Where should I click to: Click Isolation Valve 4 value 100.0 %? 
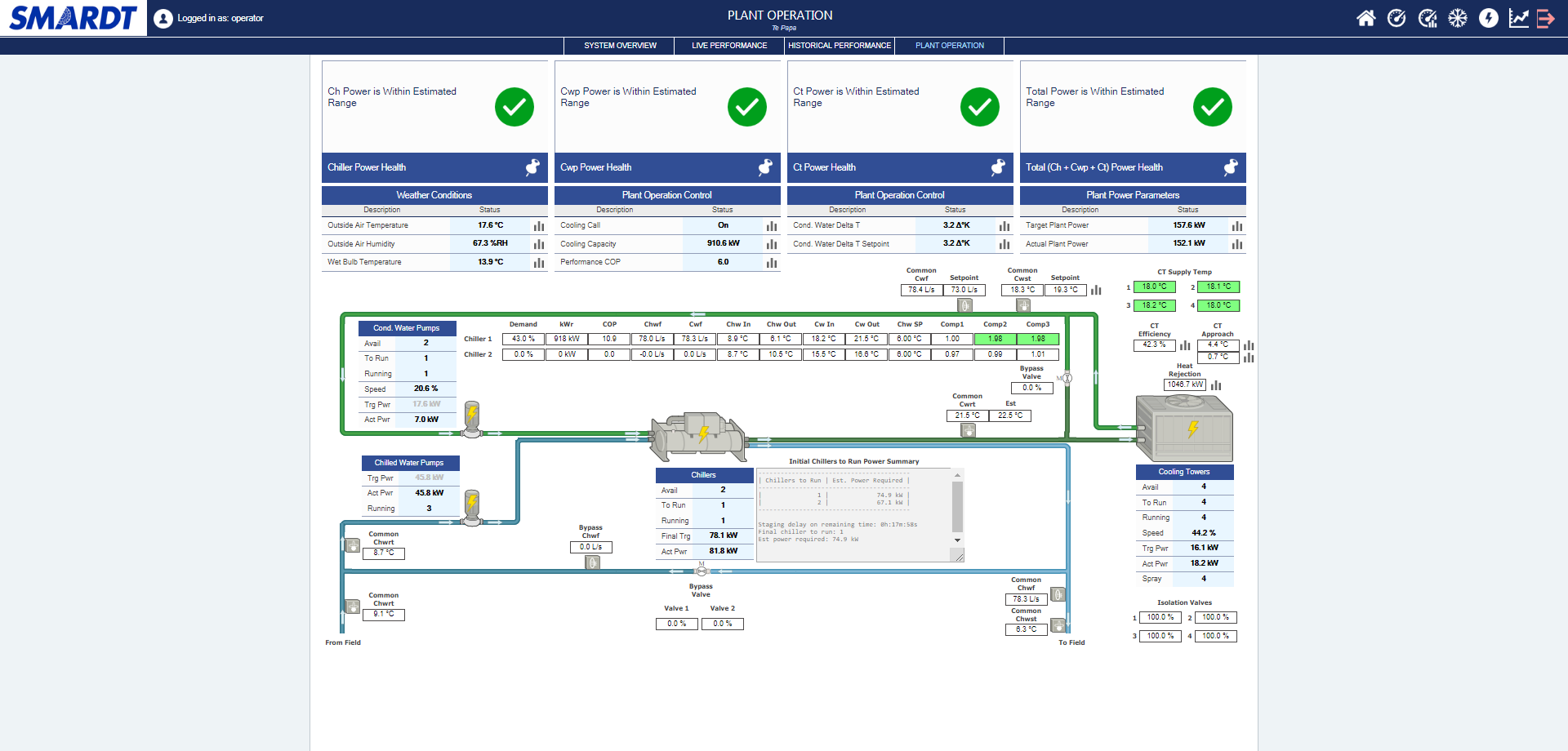(x=1215, y=636)
